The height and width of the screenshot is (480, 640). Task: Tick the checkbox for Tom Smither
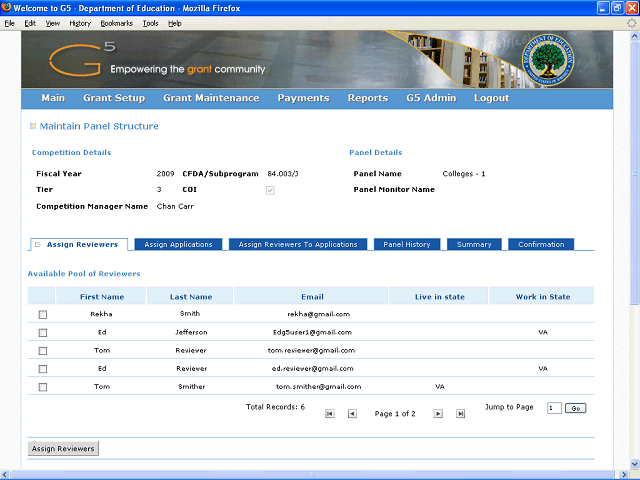(x=42, y=386)
